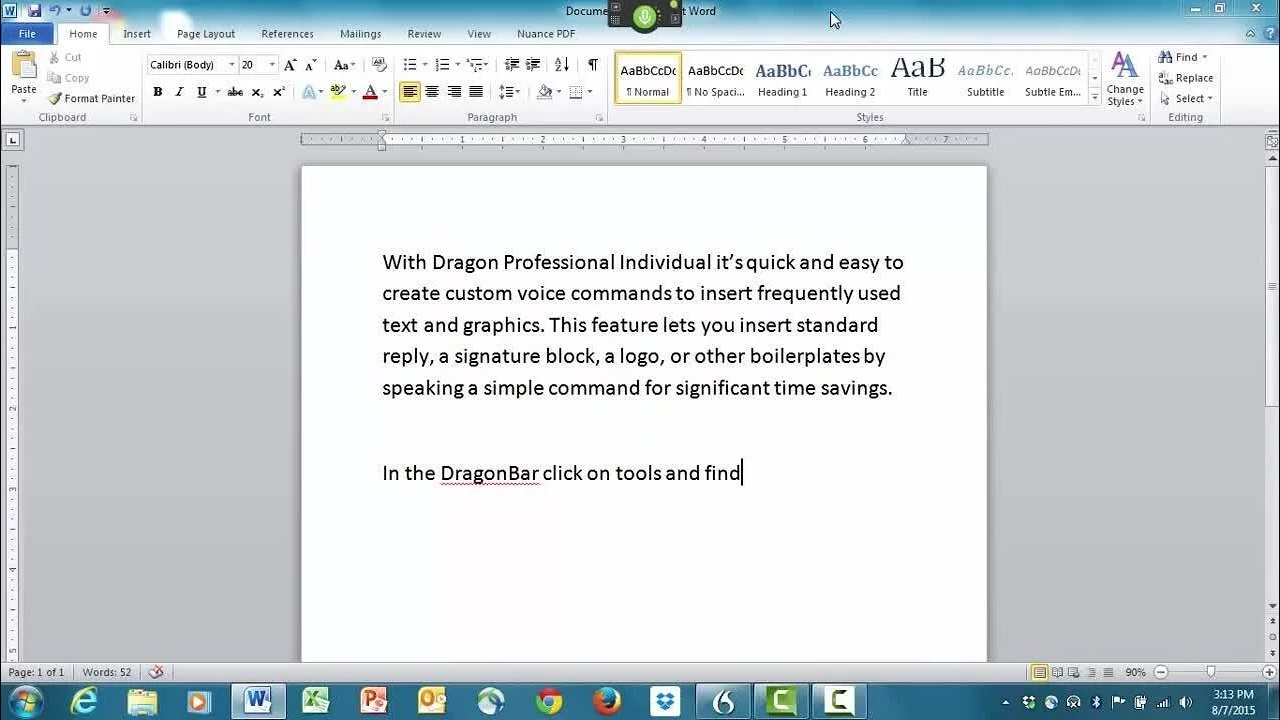Click the Font Color red A button

[369, 92]
